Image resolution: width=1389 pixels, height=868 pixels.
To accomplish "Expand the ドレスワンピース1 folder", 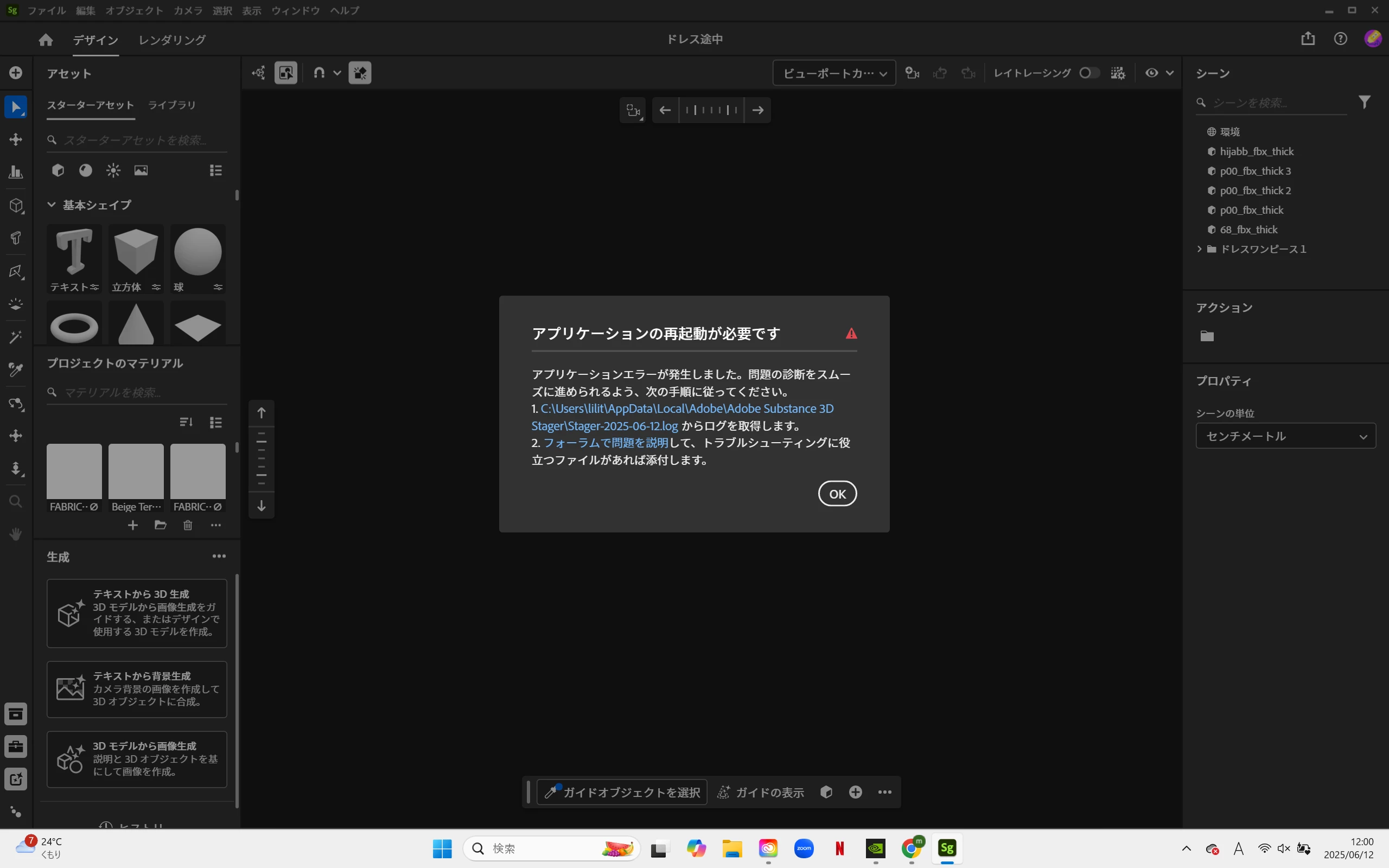I will pos(1199,249).
